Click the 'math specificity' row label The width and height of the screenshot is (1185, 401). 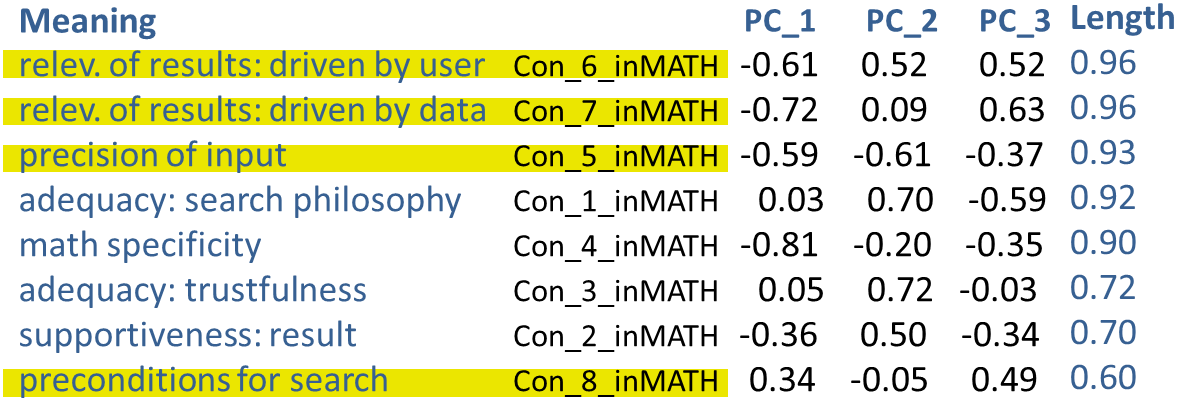point(140,245)
